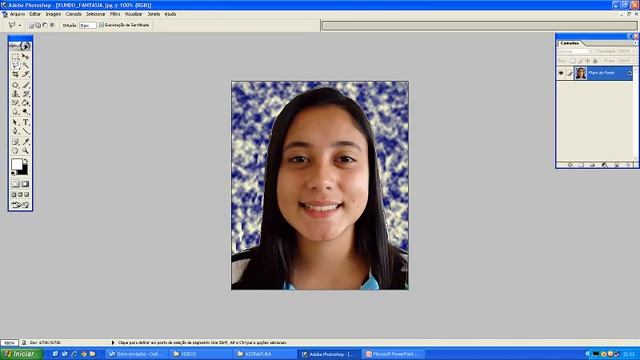
Task: Choose Subtract from Selection mode
Action: point(45,25)
